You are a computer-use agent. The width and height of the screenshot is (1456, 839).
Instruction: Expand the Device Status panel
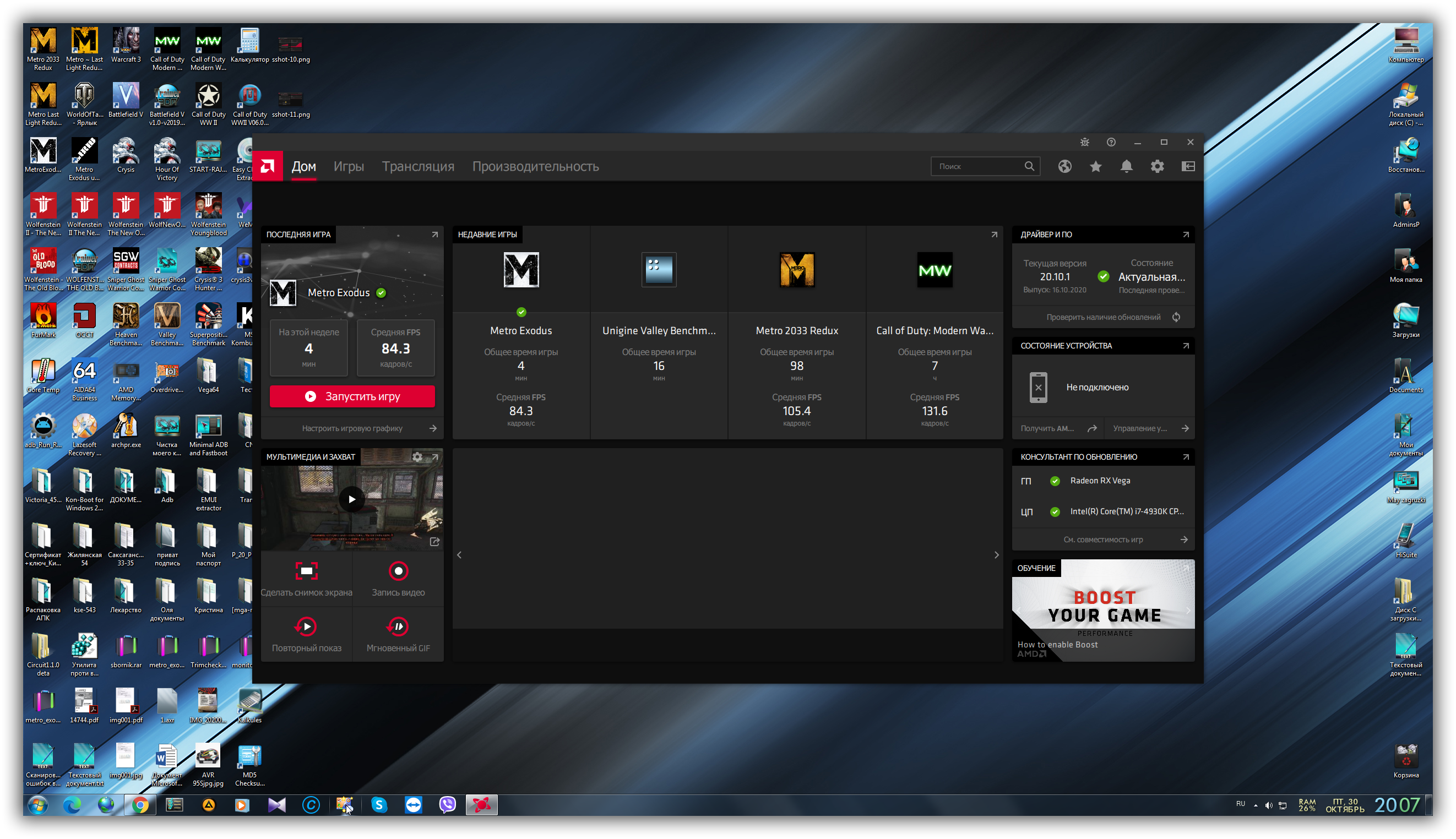(x=1186, y=346)
